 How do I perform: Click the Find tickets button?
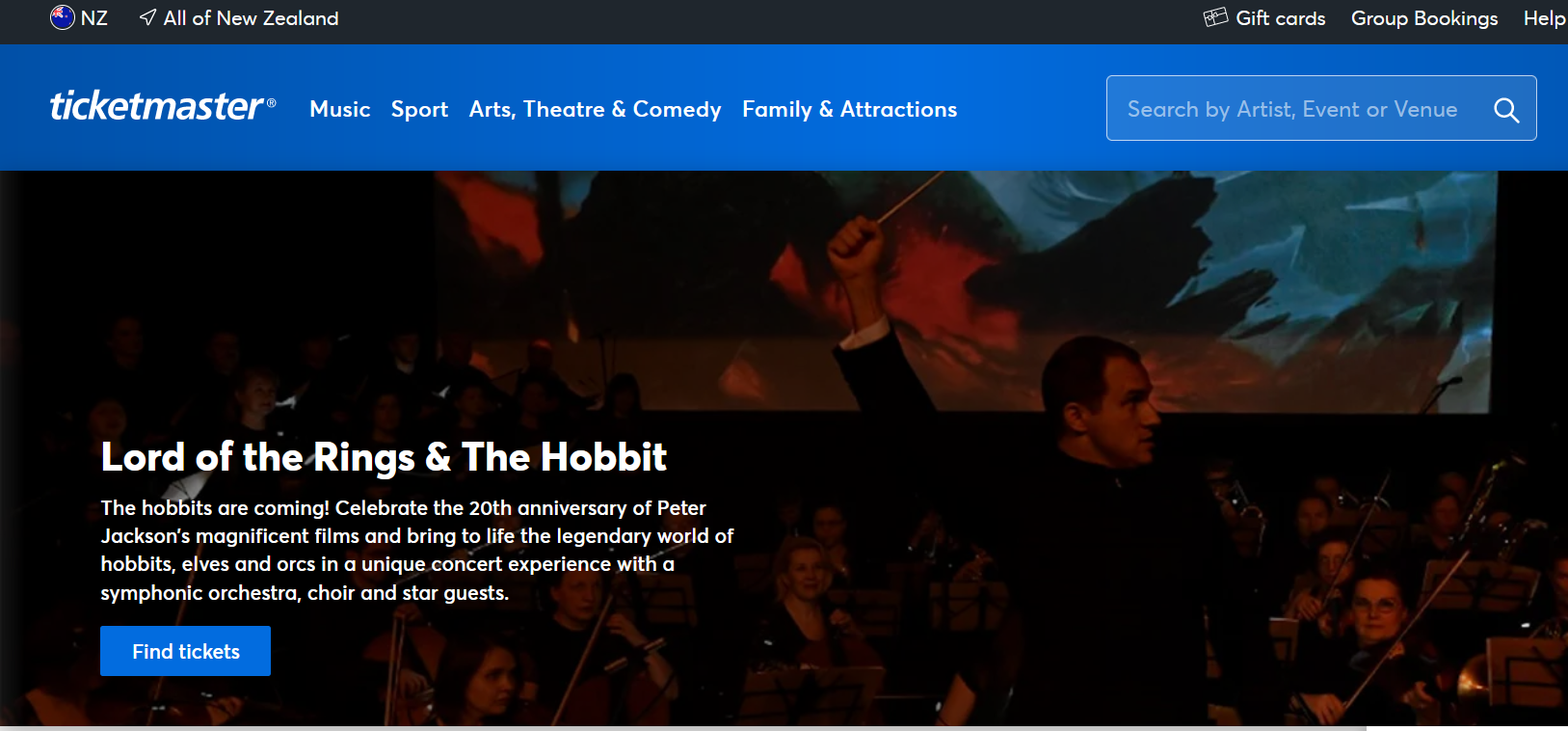[x=185, y=651]
